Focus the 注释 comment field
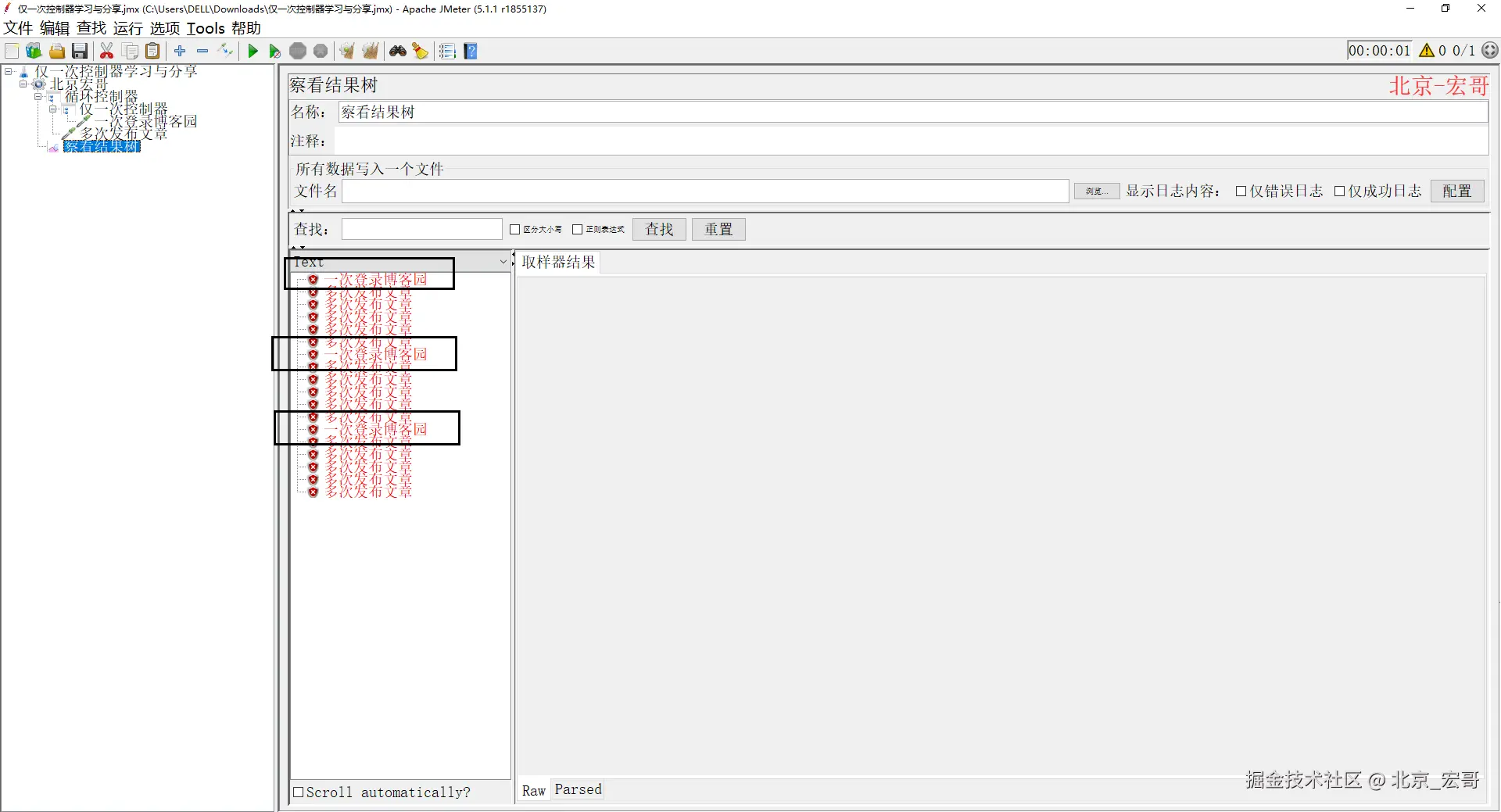The width and height of the screenshot is (1501, 812). click(912, 141)
